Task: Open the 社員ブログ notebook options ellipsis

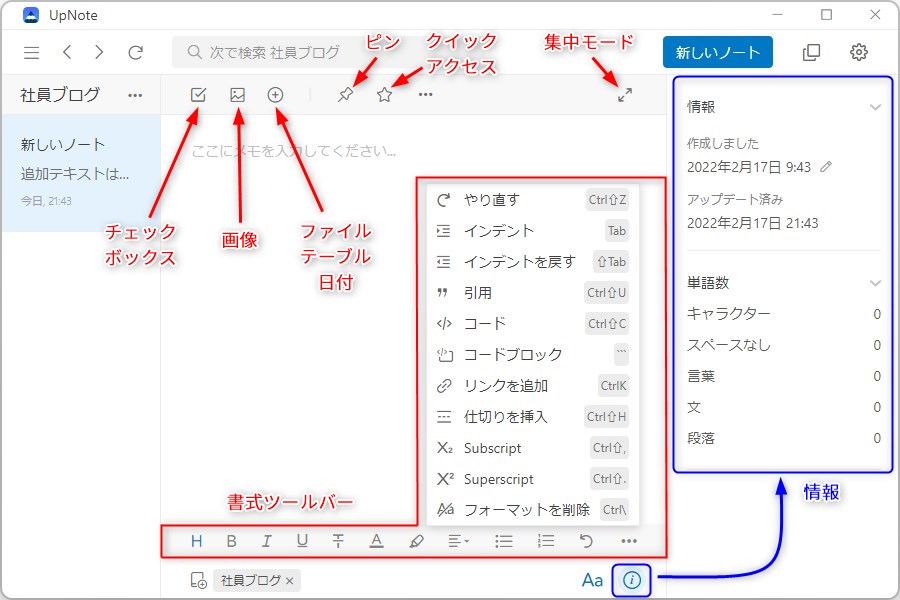Action: pyautogui.click(x=135, y=95)
